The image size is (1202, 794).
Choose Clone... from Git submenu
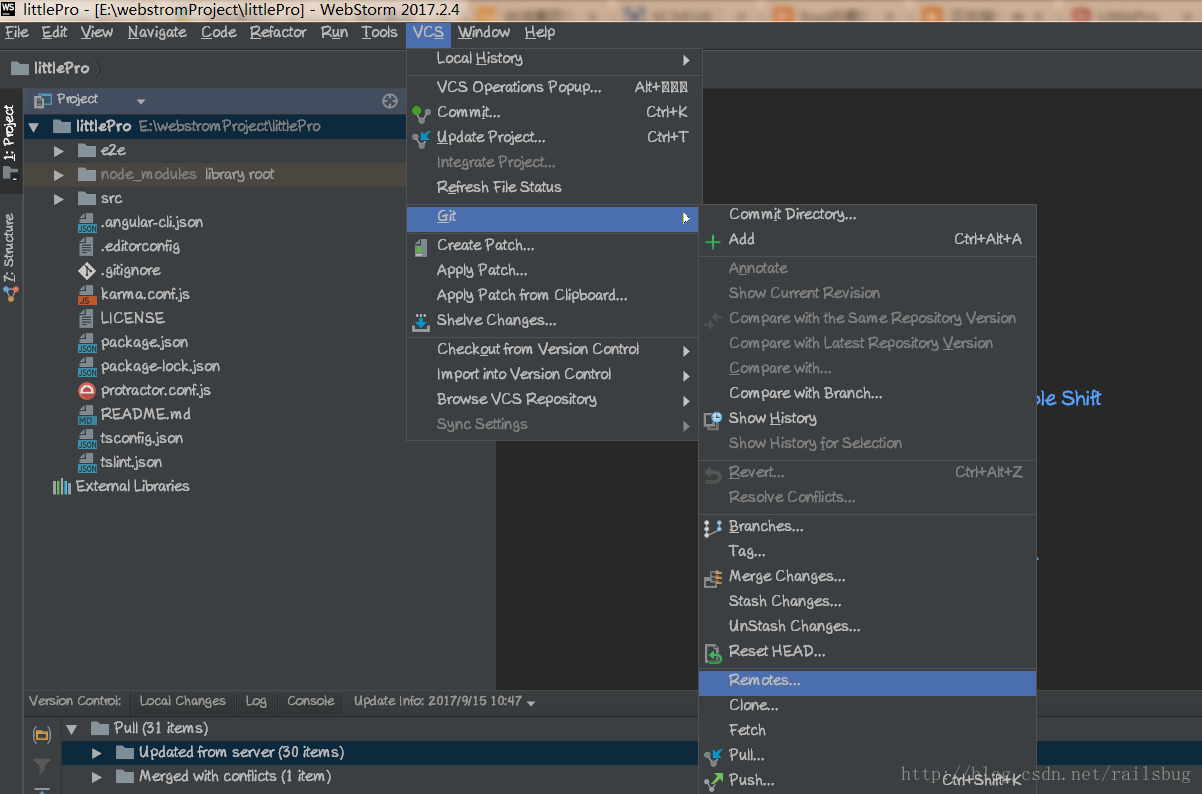pyautogui.click(x=867, y=706)
